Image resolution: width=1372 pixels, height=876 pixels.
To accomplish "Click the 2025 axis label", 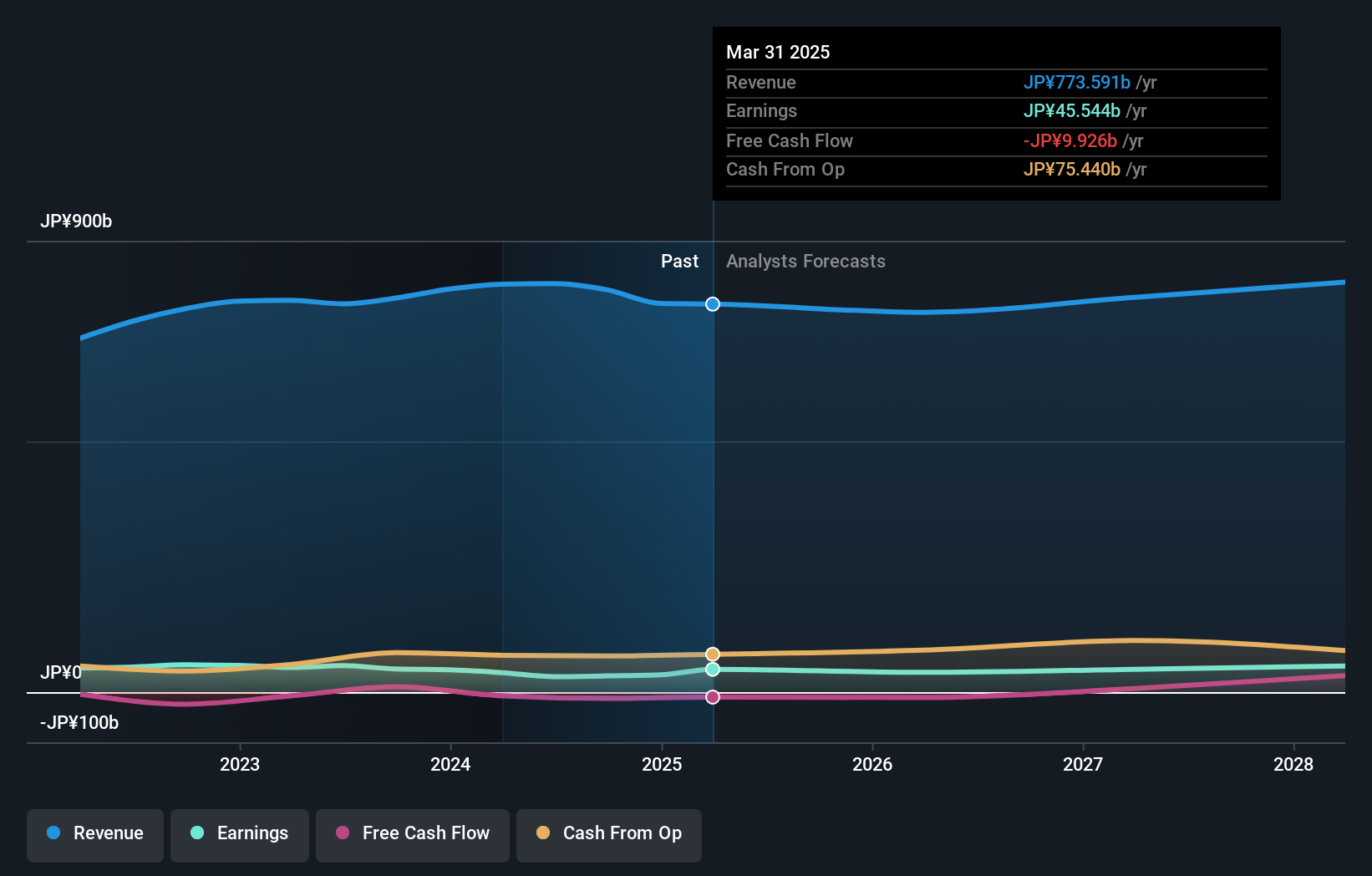I will 662,764.
